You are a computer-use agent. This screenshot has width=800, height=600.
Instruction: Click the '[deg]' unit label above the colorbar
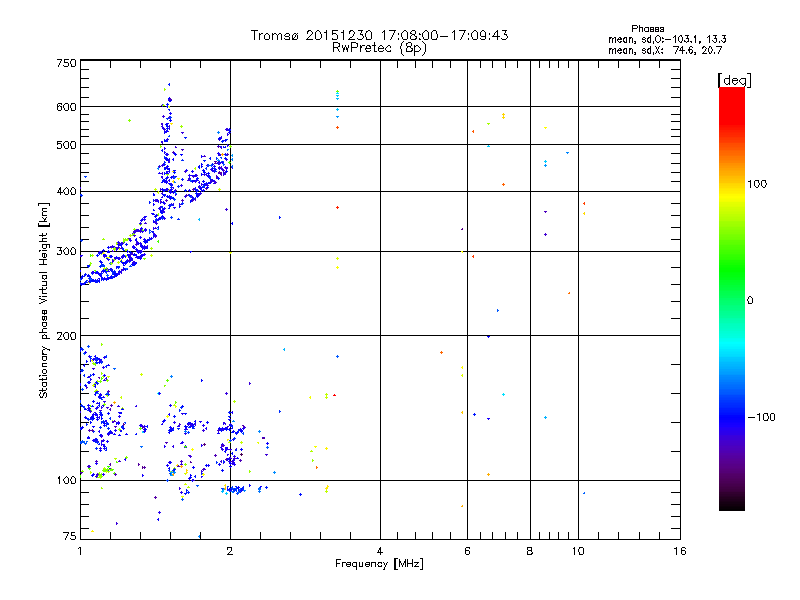(734, 80)
